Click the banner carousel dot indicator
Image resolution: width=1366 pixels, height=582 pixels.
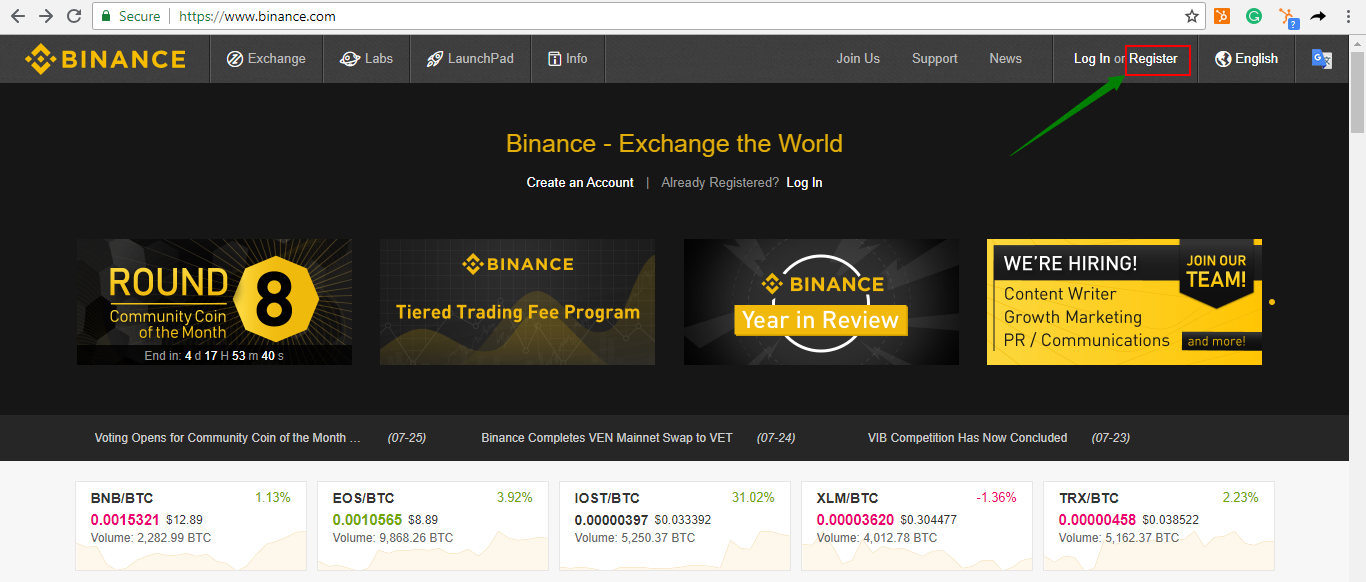(x=1272, y=301)
